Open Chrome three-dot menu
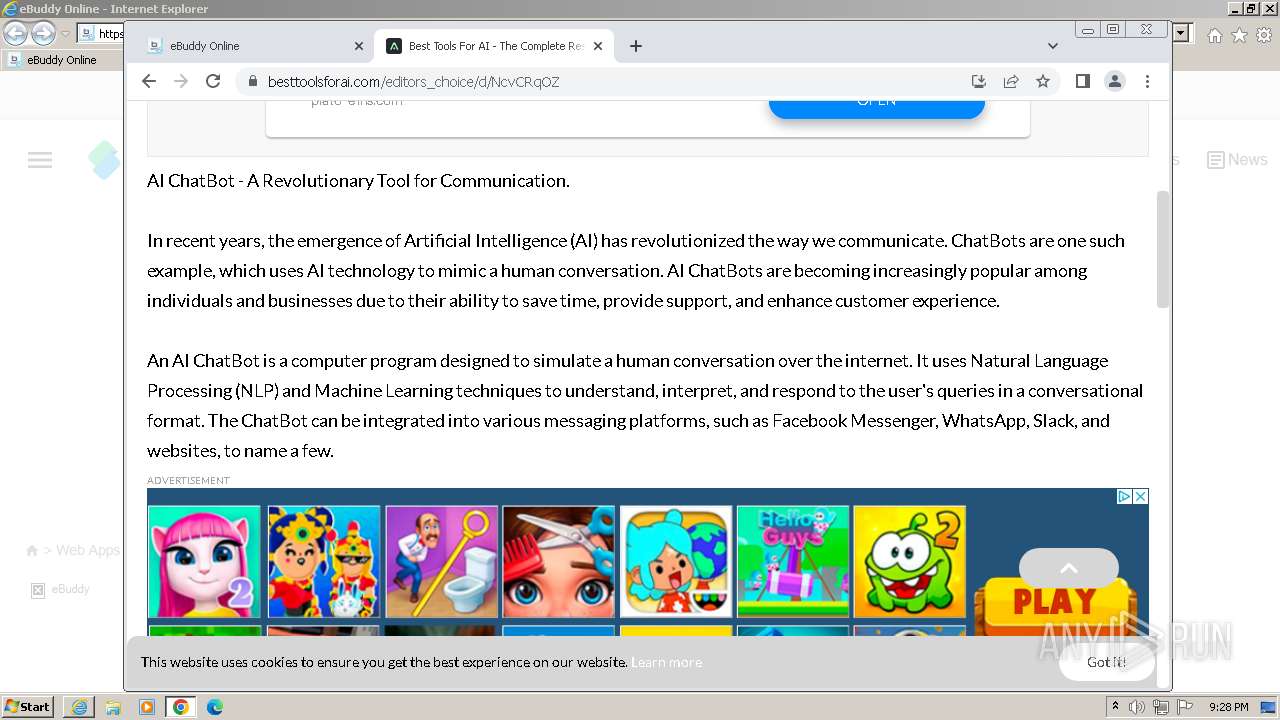The height and width of the screenshot is (720, 1280). click(1147, 81)
